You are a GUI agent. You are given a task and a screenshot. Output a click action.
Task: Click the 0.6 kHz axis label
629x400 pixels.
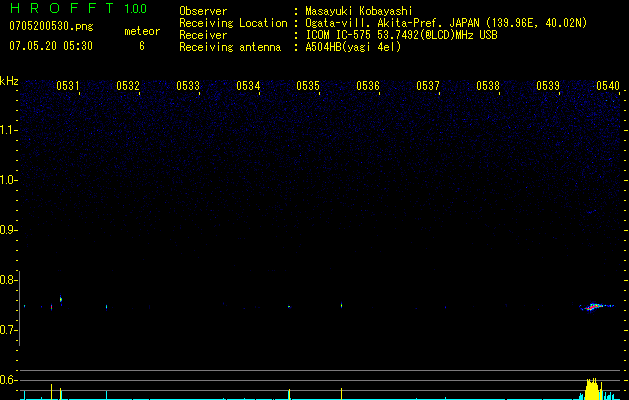click(7, 380)
